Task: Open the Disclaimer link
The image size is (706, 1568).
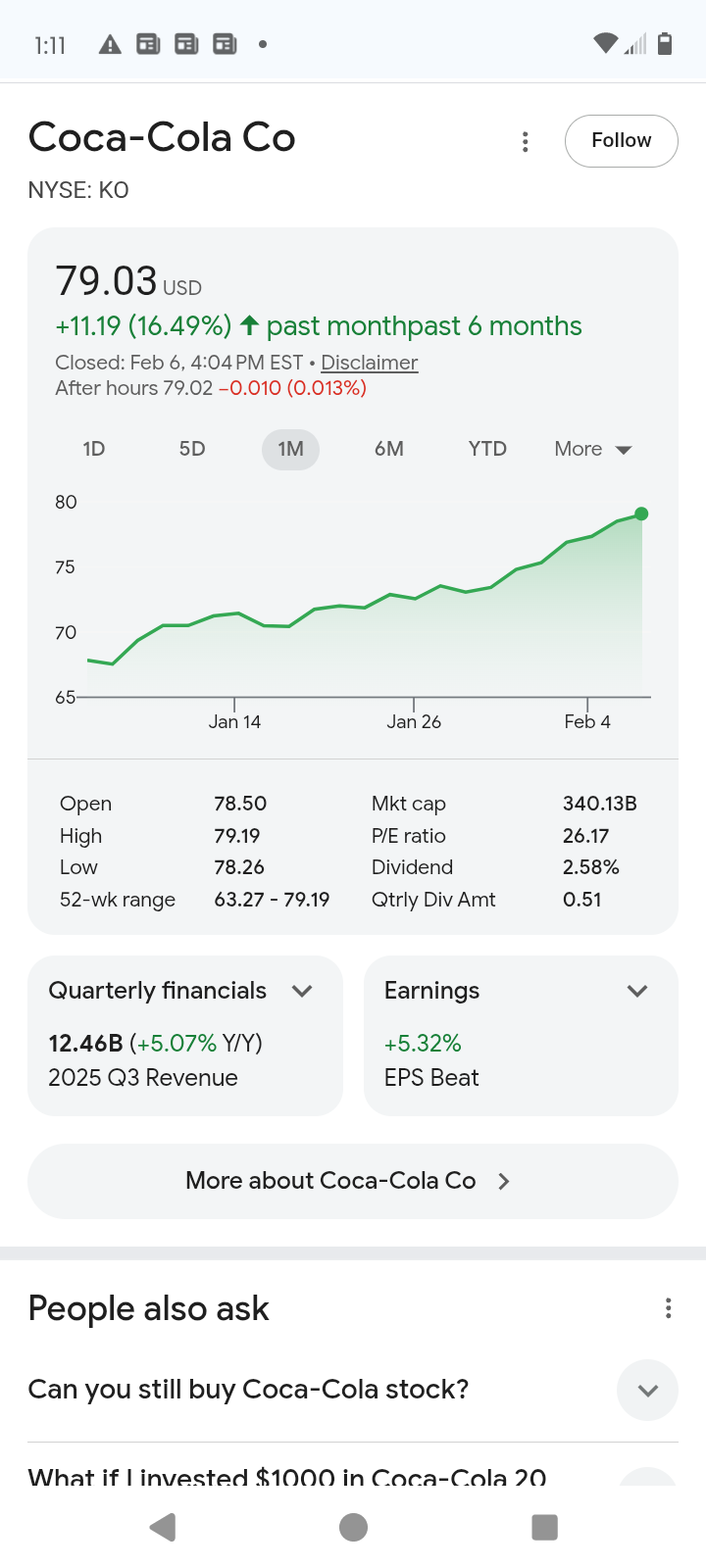Action: [369, 363]
